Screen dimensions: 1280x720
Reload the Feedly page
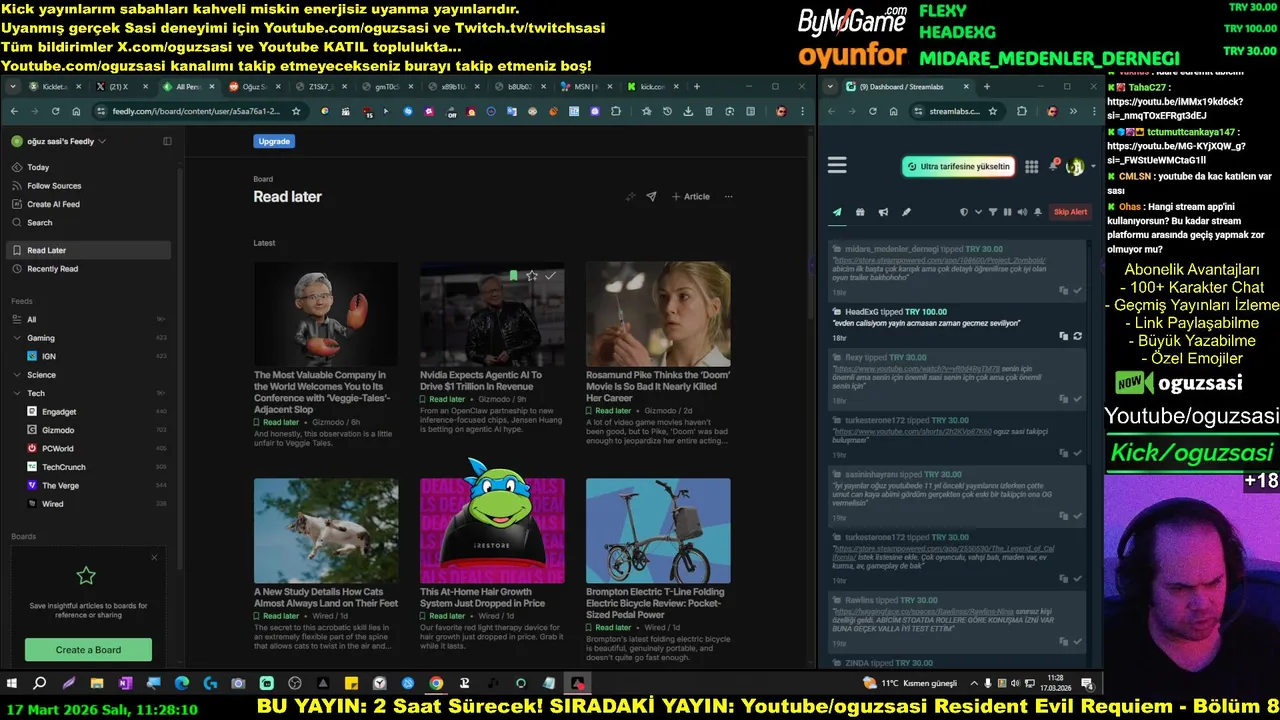click(x=57, y=111)
